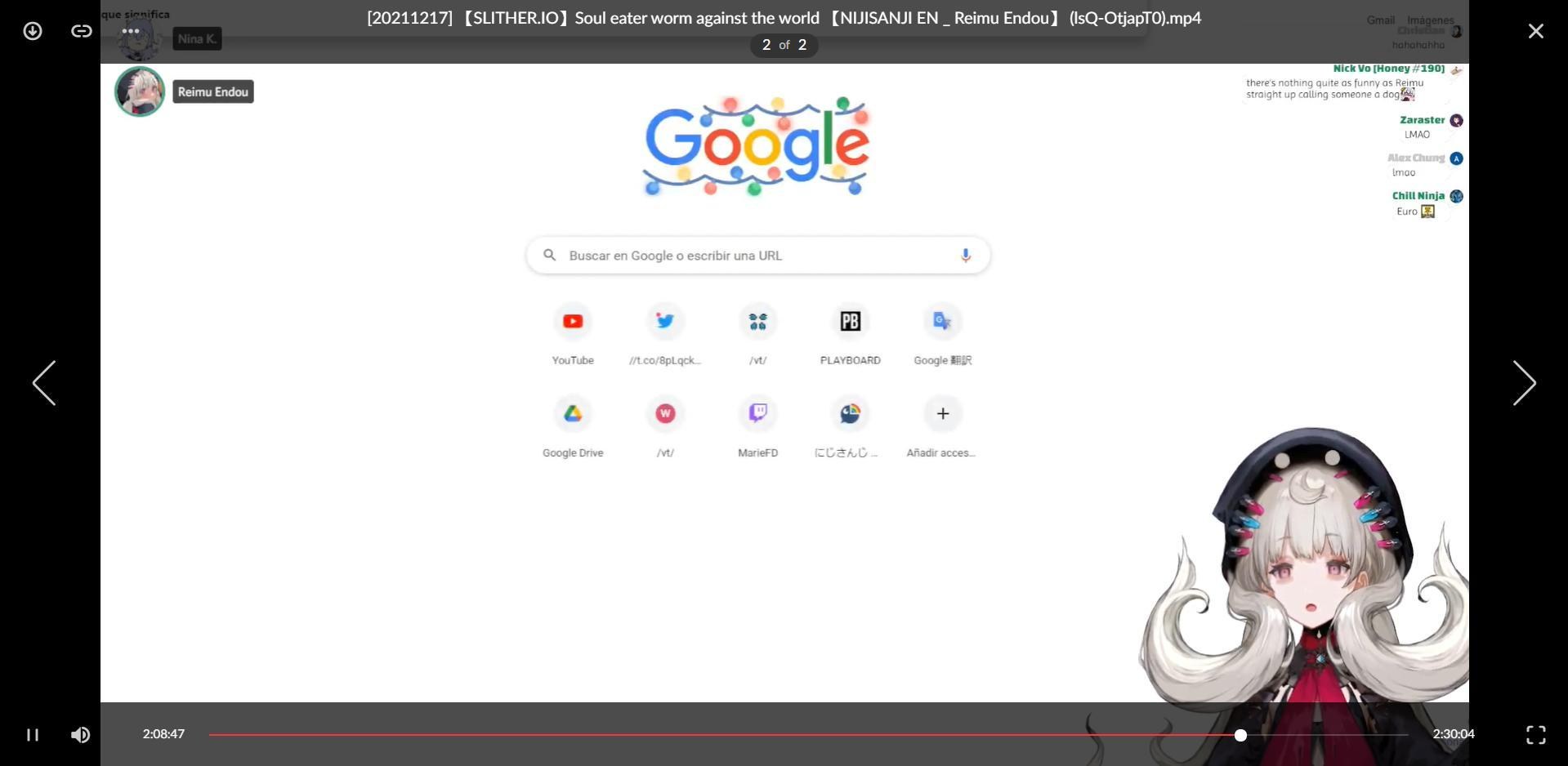Click the elapsed time 2:08:47
1568x766 pixels.
(x=163, y=734)
